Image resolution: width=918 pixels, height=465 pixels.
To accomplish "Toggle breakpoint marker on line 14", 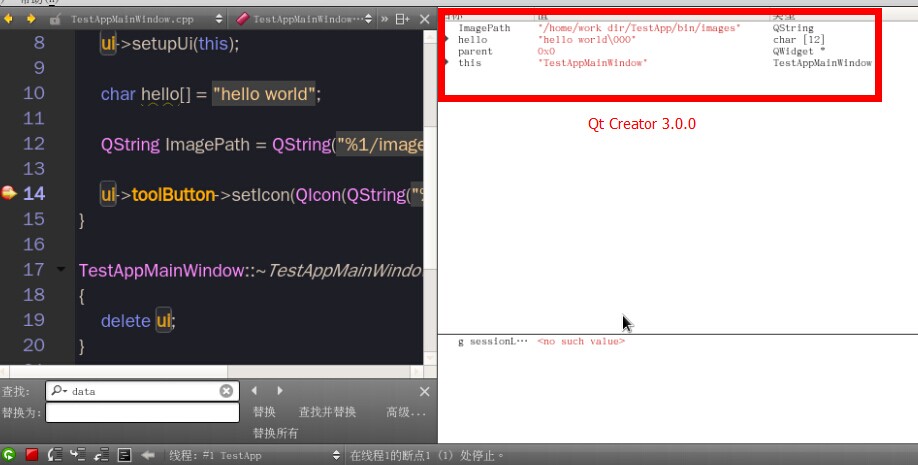I will (x=9, y=193).
